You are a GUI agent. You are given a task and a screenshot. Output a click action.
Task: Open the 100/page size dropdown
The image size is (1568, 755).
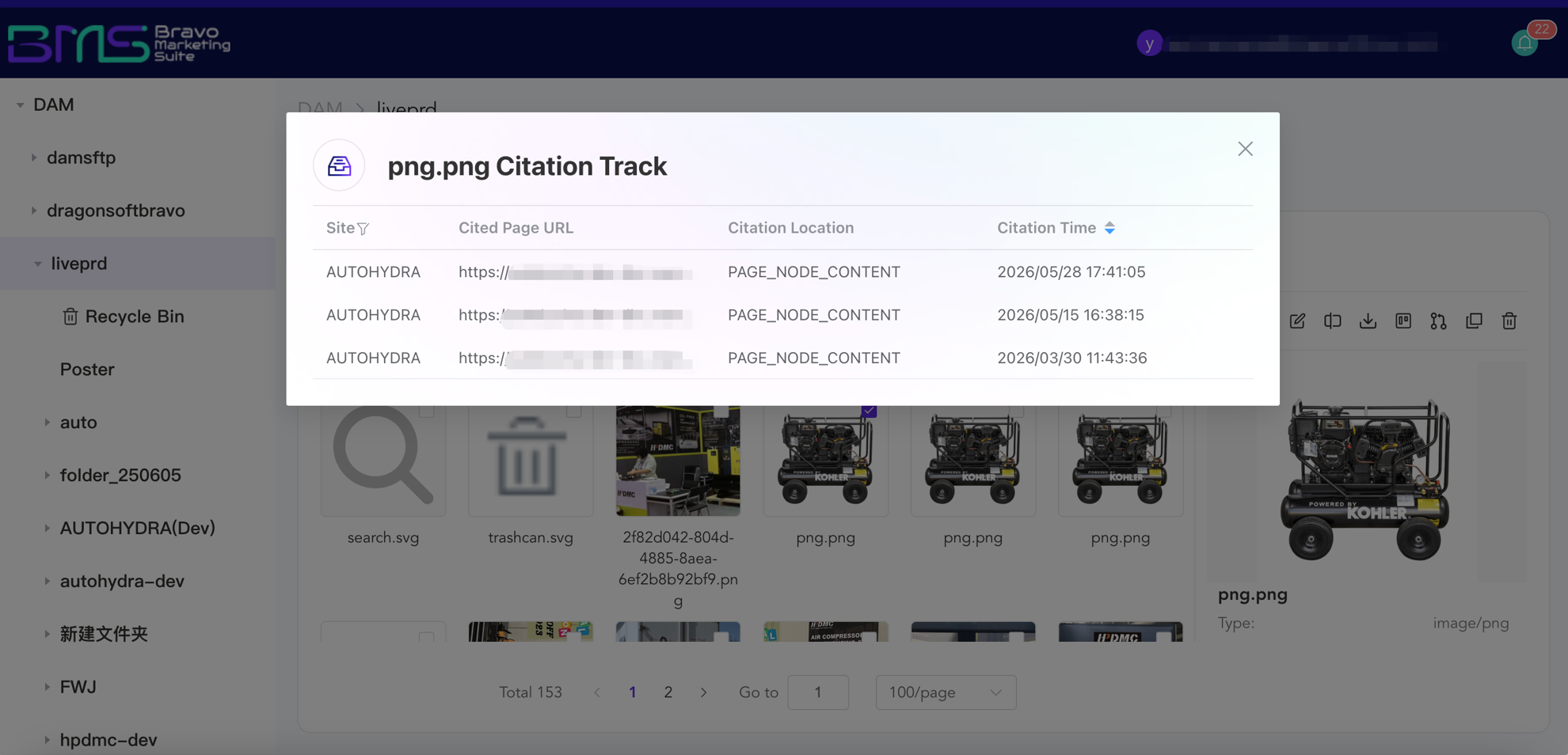pyautogui.click(x=946, y=692)
